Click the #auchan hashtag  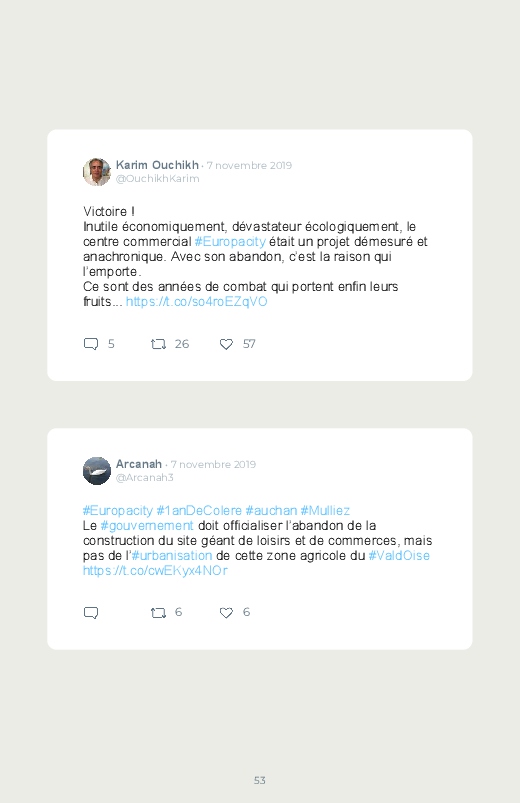(x=271, y=511)
